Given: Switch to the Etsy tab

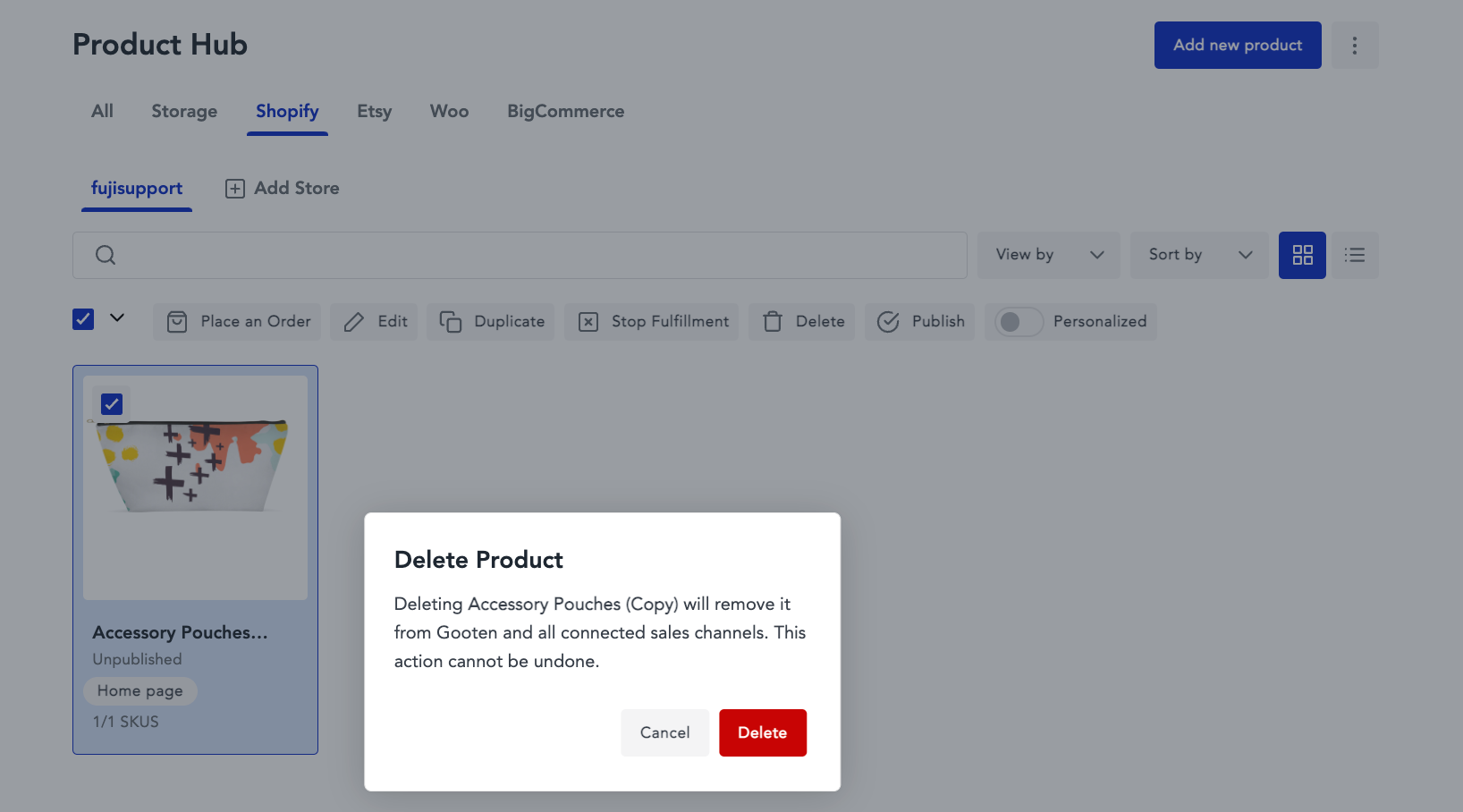Looking at the screenshot, I should coord(375,112).
